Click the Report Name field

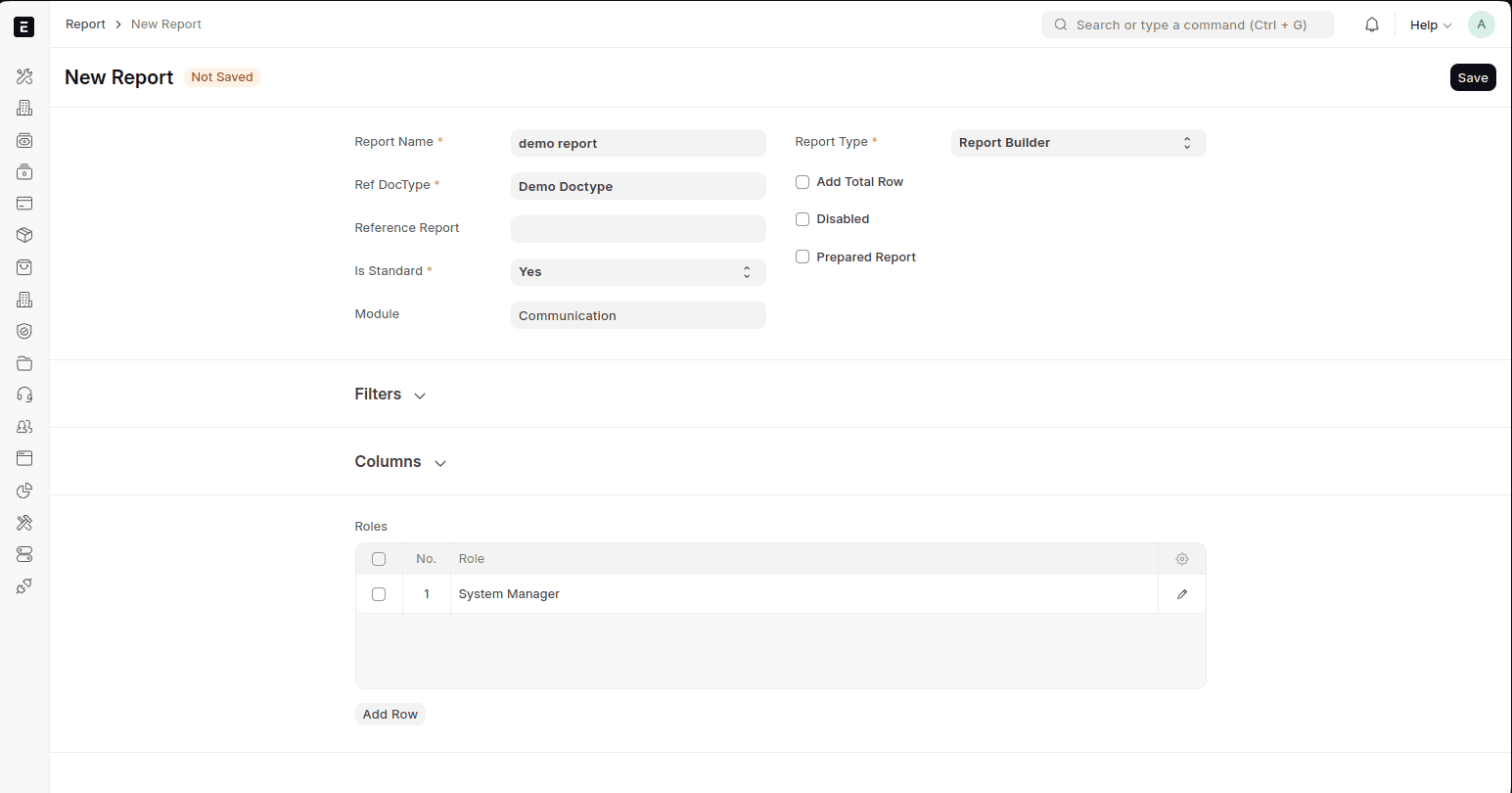coord(638,143)
